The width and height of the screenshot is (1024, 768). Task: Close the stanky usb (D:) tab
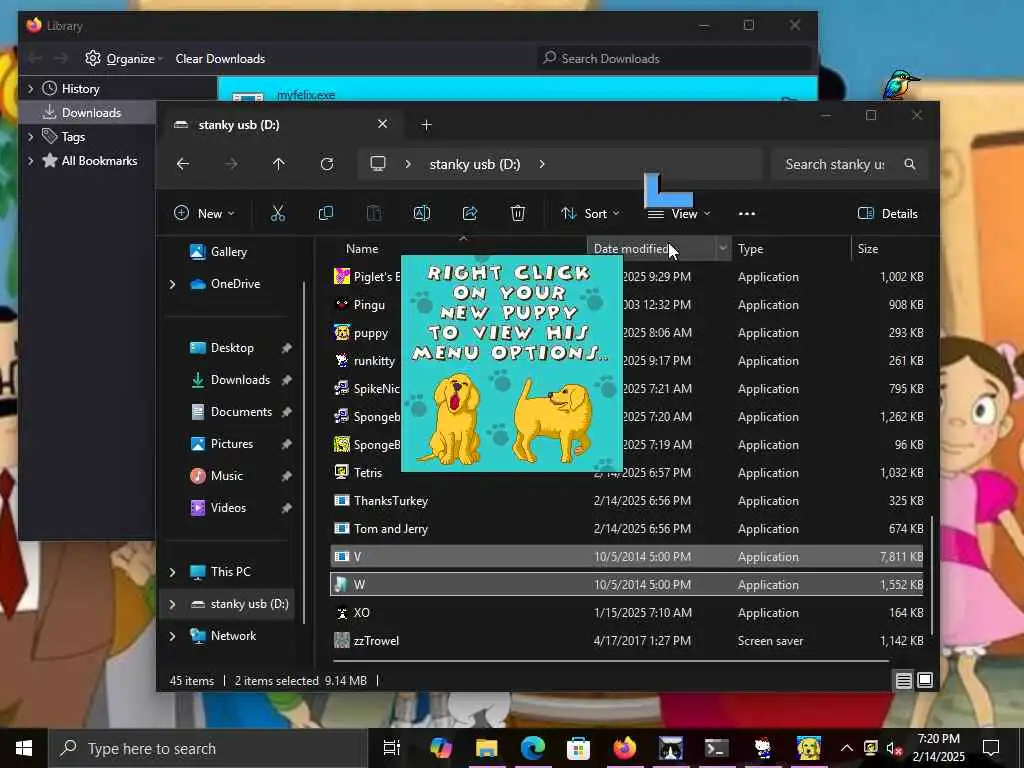pyautogui.click(x=383, y=124)
